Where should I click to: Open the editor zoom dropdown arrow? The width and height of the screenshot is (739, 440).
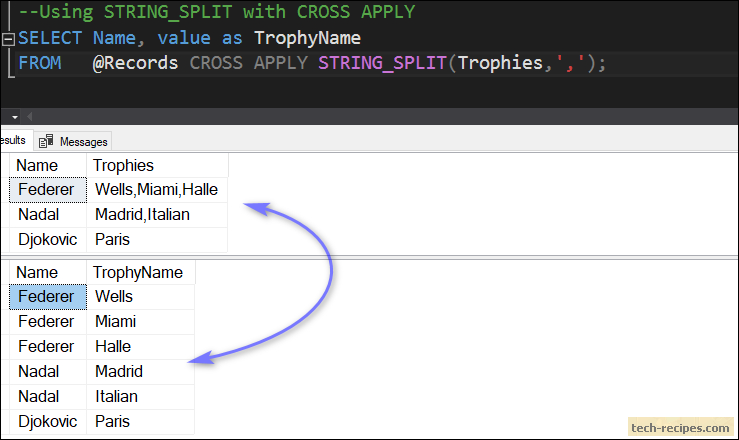[x=15, y=117]
